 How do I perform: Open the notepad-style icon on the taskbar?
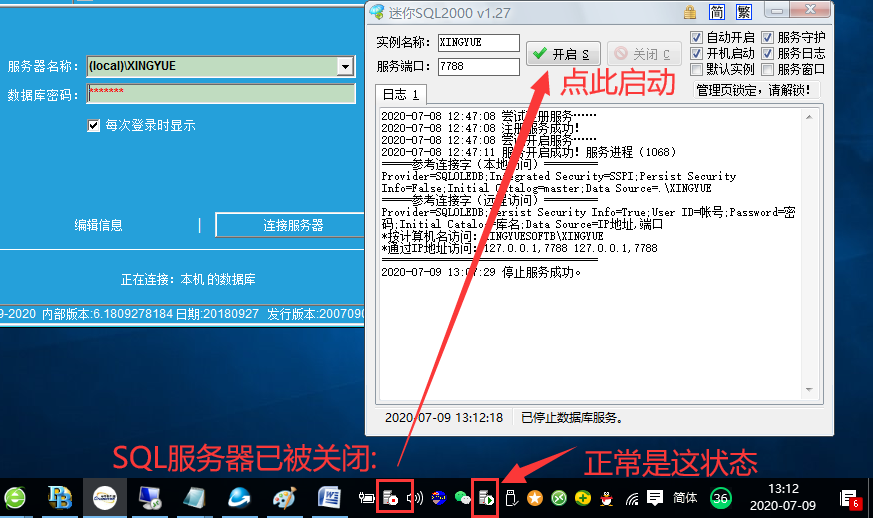point(194,498)
